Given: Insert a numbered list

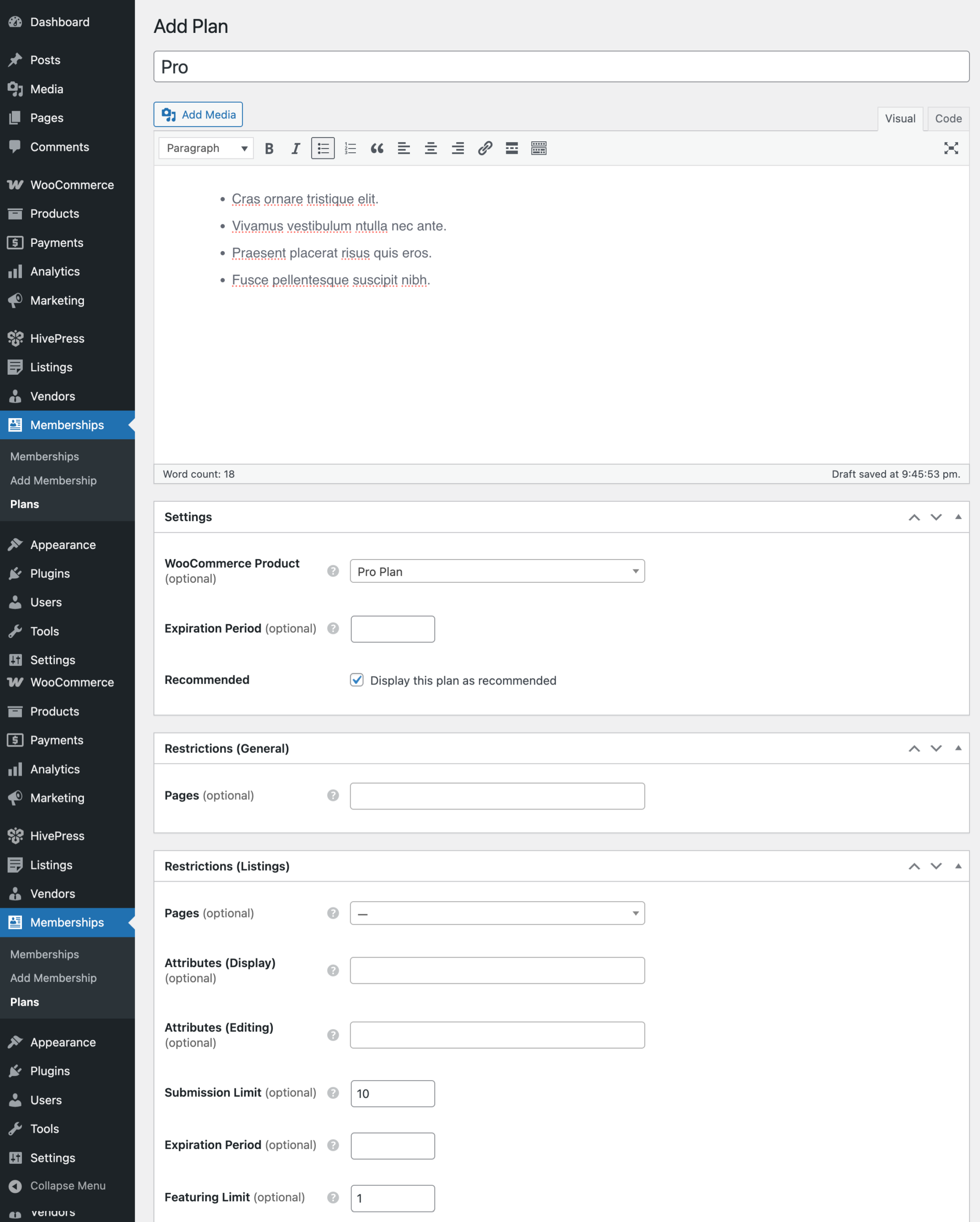Looking at the screenshot, I should (350, 148).
